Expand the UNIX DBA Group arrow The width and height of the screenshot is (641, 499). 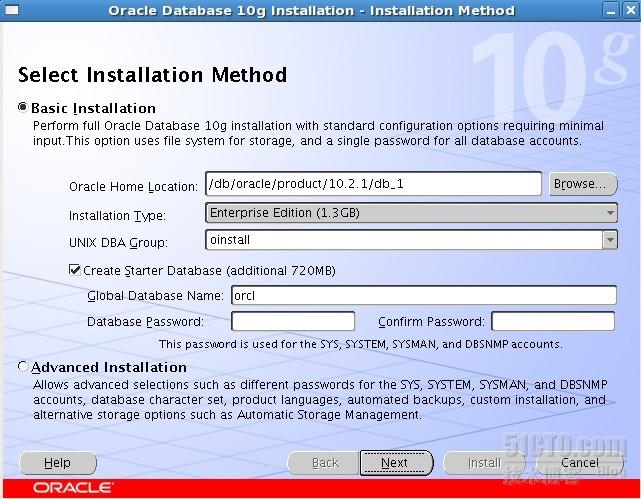tap(610, 240)
